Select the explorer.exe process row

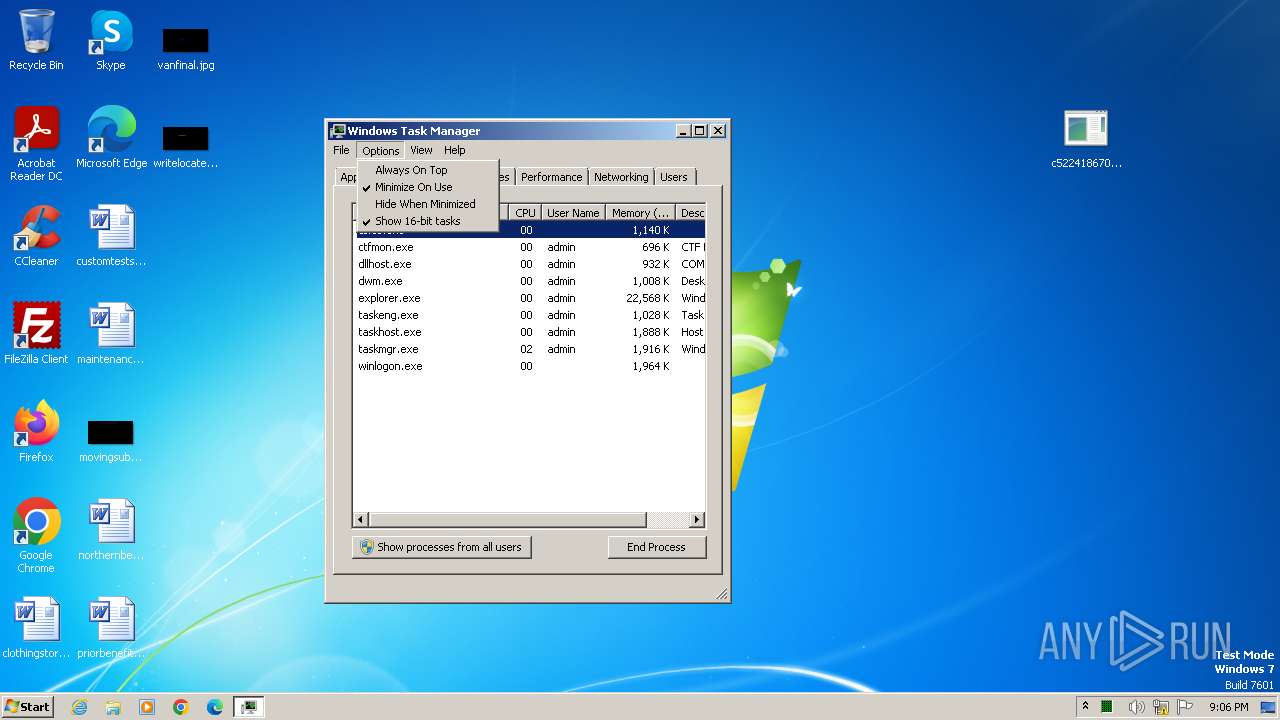click(x=529, y=298)
